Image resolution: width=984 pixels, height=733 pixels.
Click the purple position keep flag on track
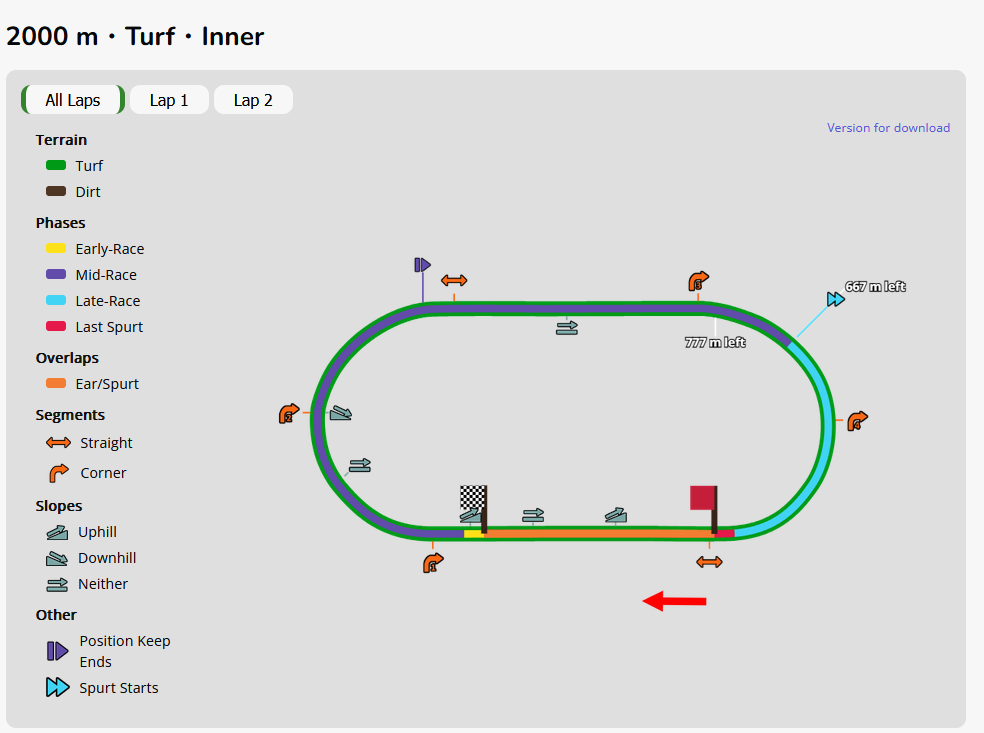point(422,265)
